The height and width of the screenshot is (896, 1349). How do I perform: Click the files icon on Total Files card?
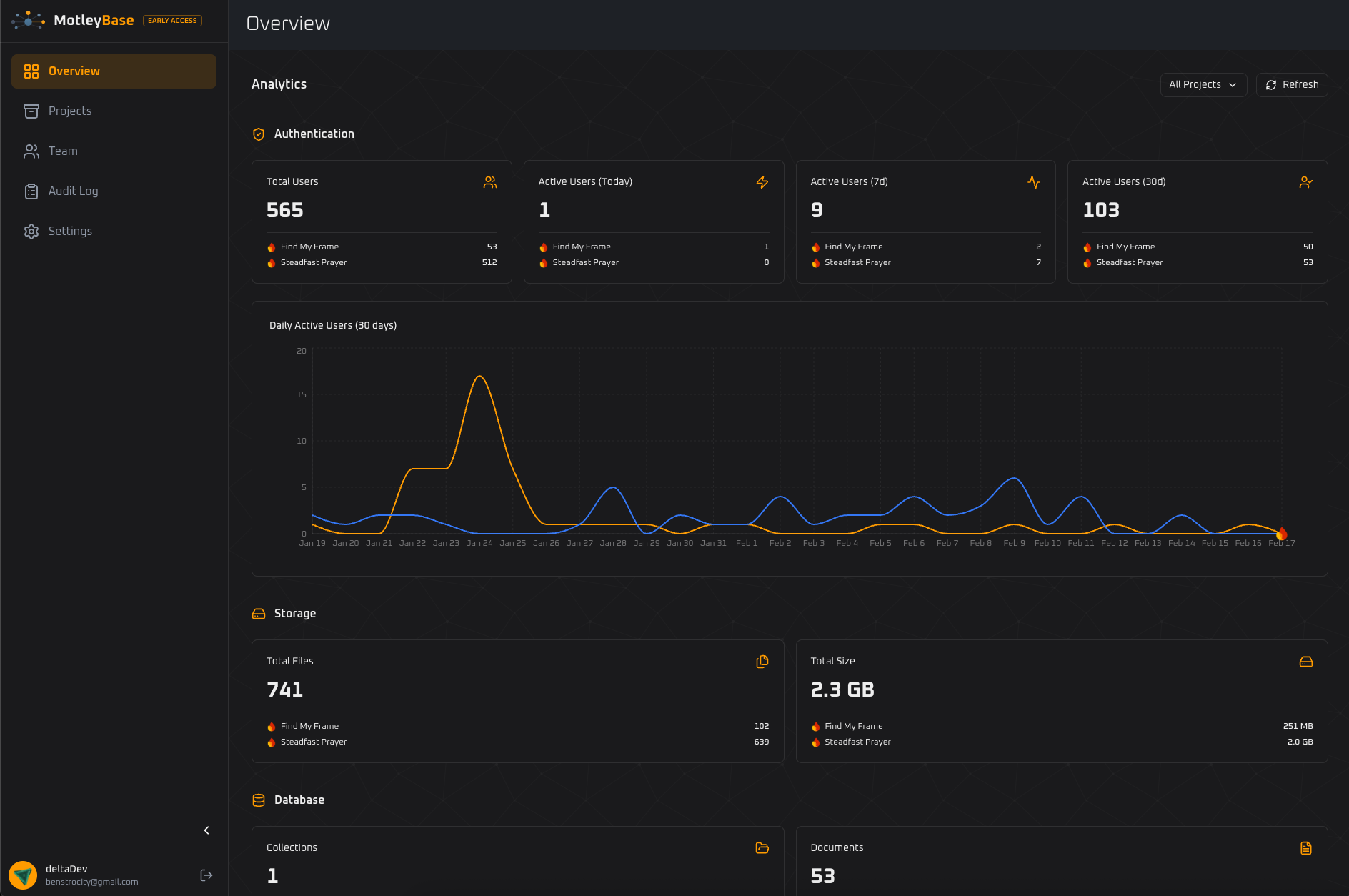tap(762, 662)
